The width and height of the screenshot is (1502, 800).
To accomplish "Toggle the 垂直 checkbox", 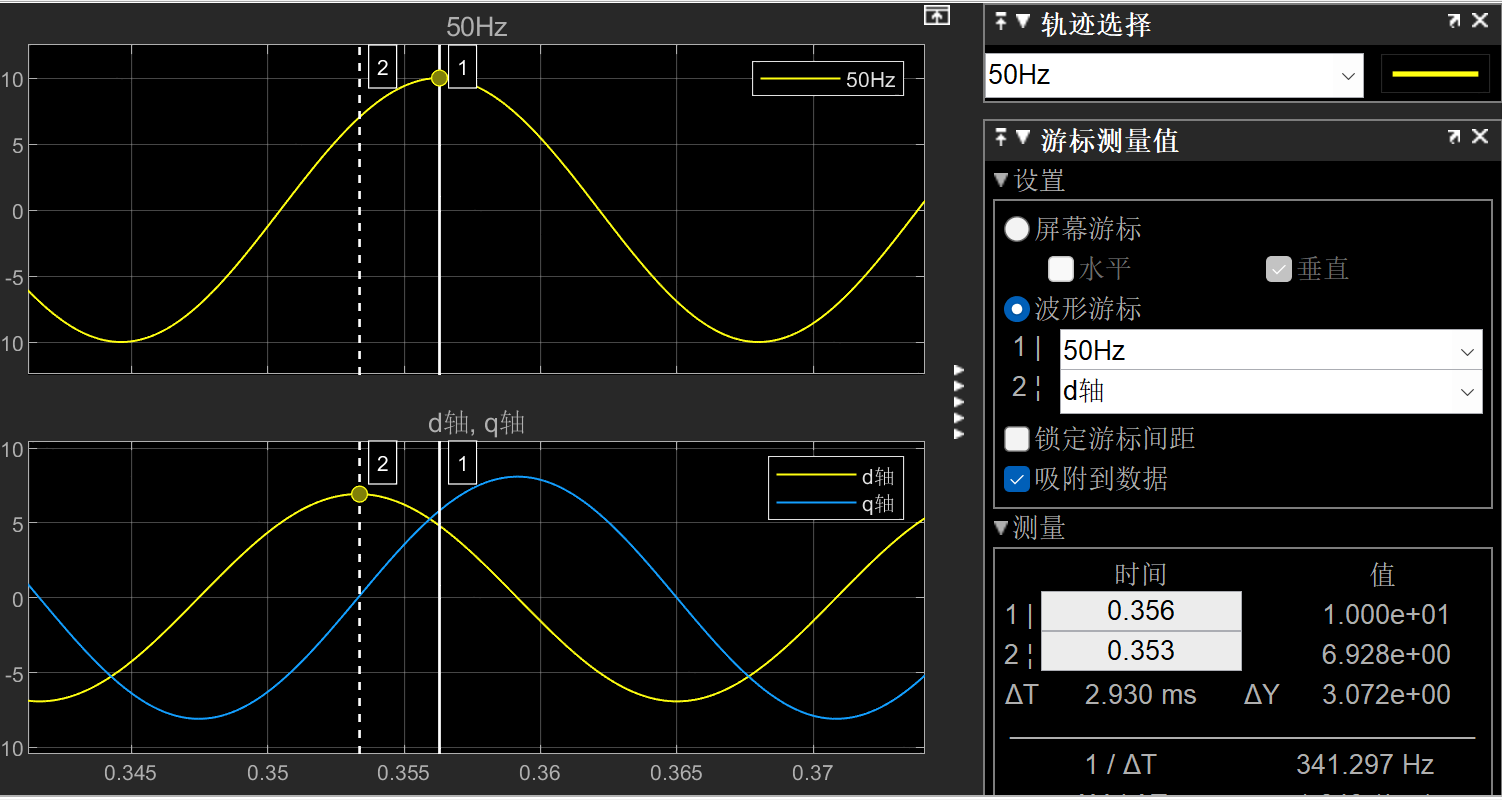I will (x=1278, y=269).
